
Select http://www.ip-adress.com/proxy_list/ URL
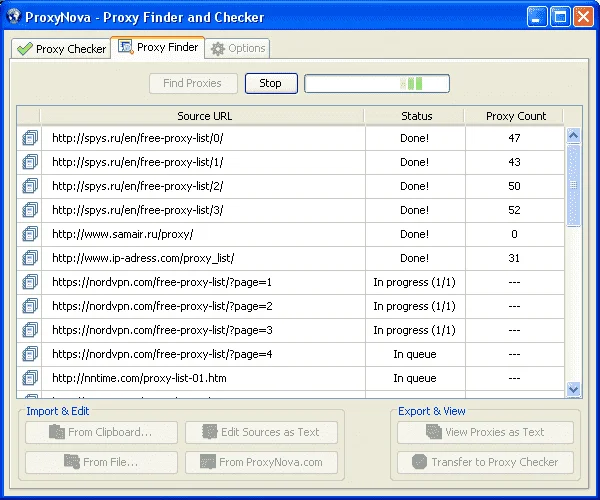[x=143, y=258]
